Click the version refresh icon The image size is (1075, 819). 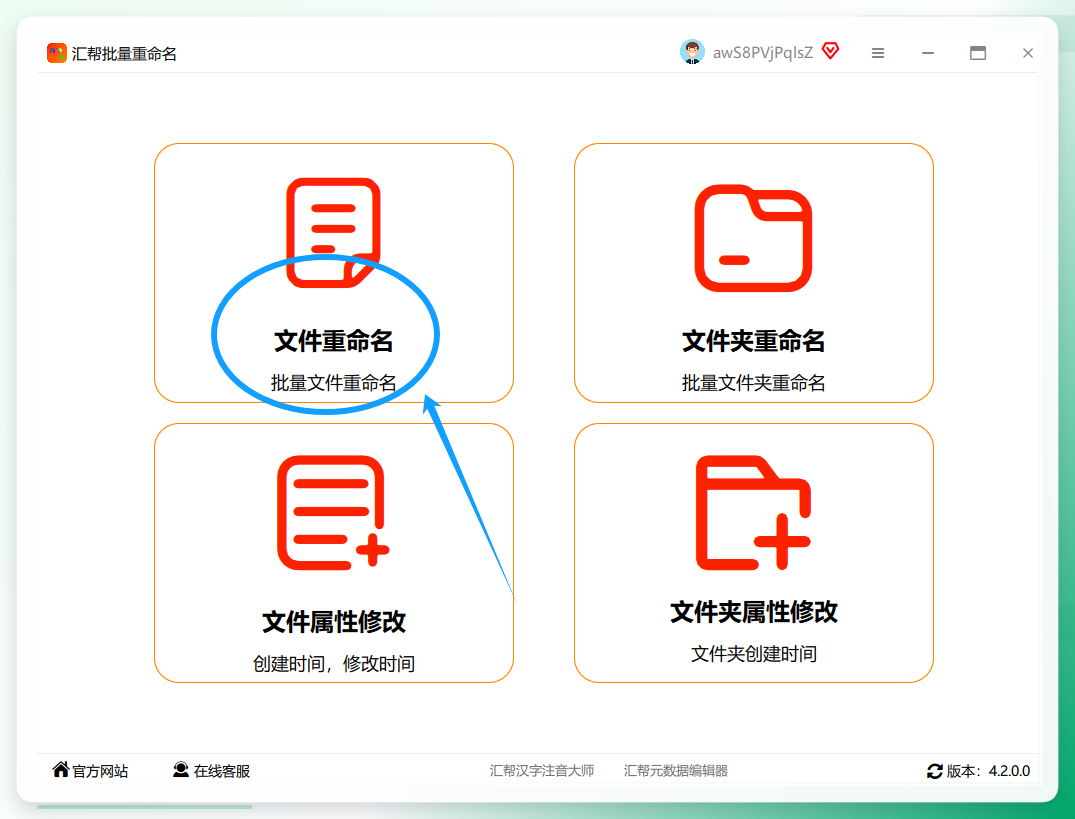tap(934, 771)
